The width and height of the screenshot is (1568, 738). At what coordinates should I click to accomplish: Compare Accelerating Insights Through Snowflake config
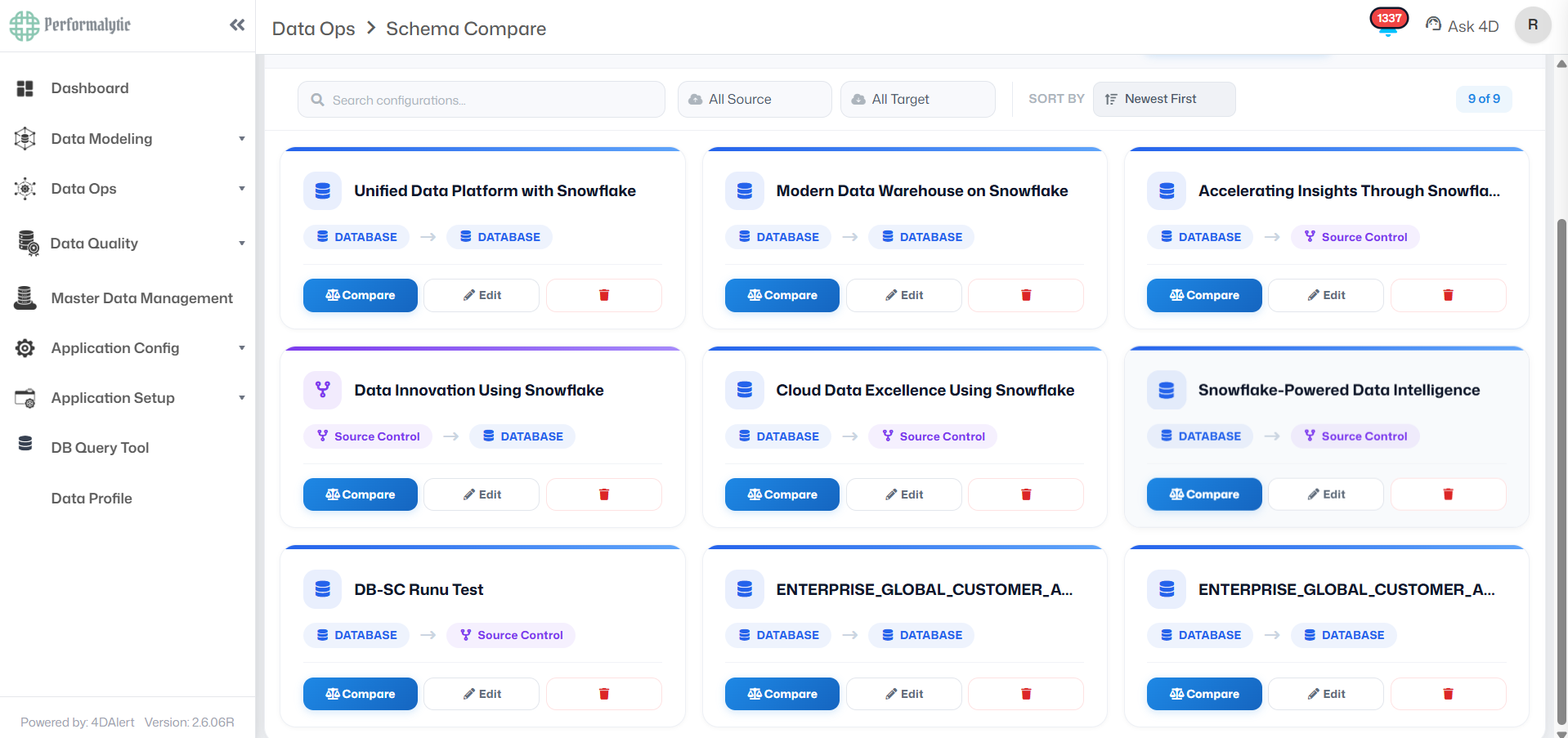tap(1204, 295)
